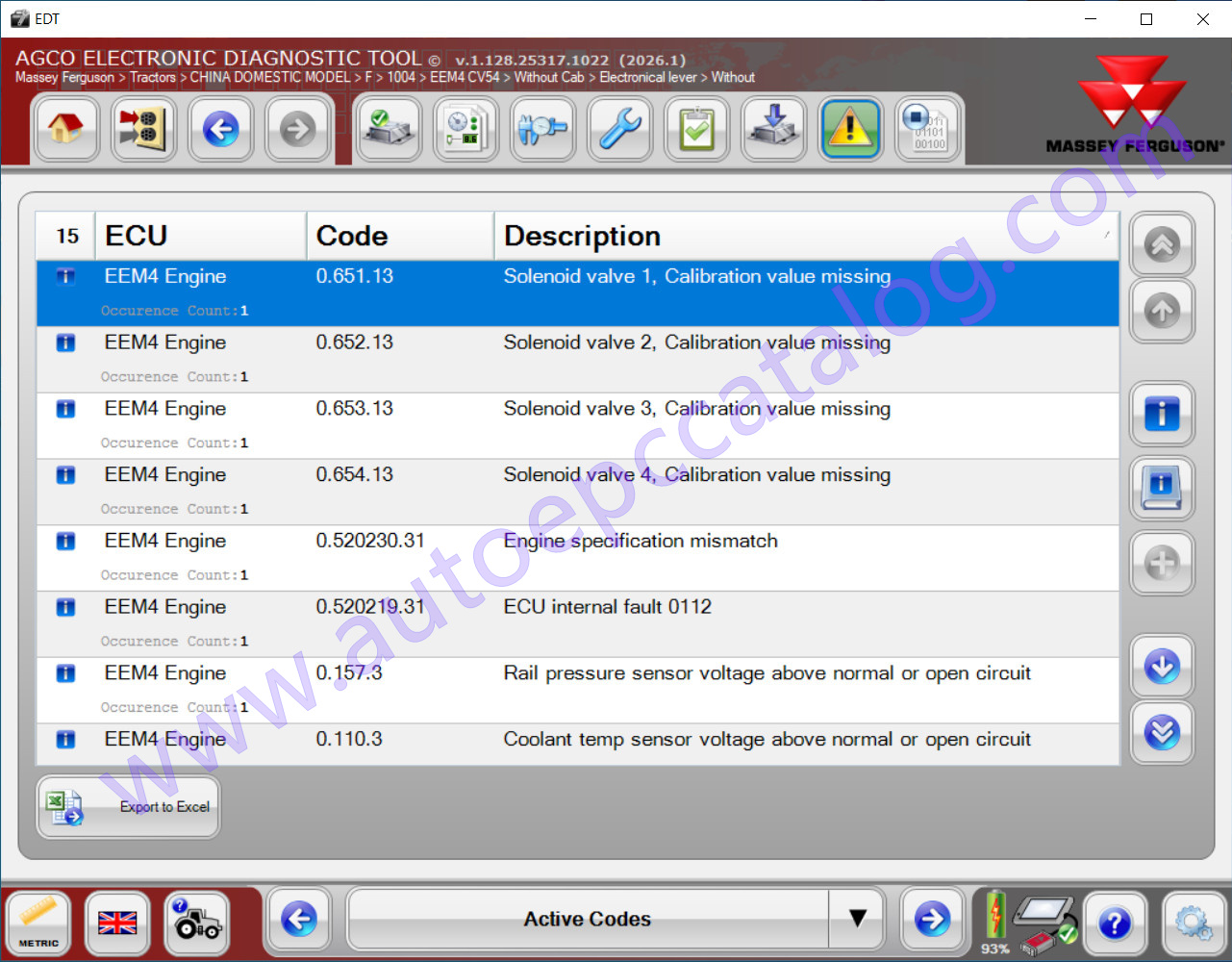This screenshot has height=962, width=1232.
Task: Click the info icon on the 0.157.3 row
Action: (x=65, y=673)
